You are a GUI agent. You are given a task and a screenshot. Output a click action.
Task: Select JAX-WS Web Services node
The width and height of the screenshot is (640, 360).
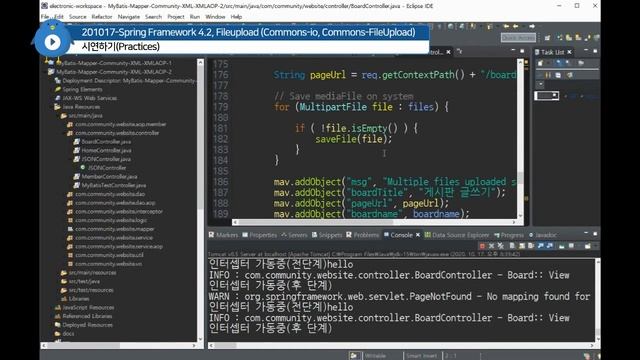pyautogui.click(x=89, y=98)
